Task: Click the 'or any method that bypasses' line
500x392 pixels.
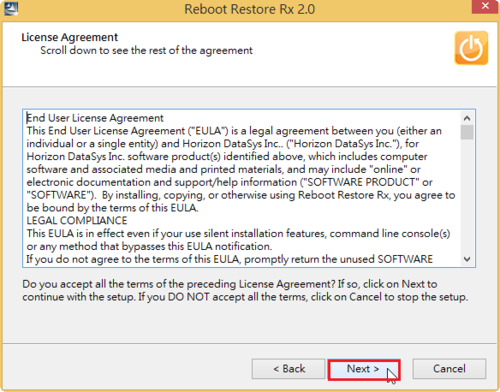Action: tap(149, 246)
